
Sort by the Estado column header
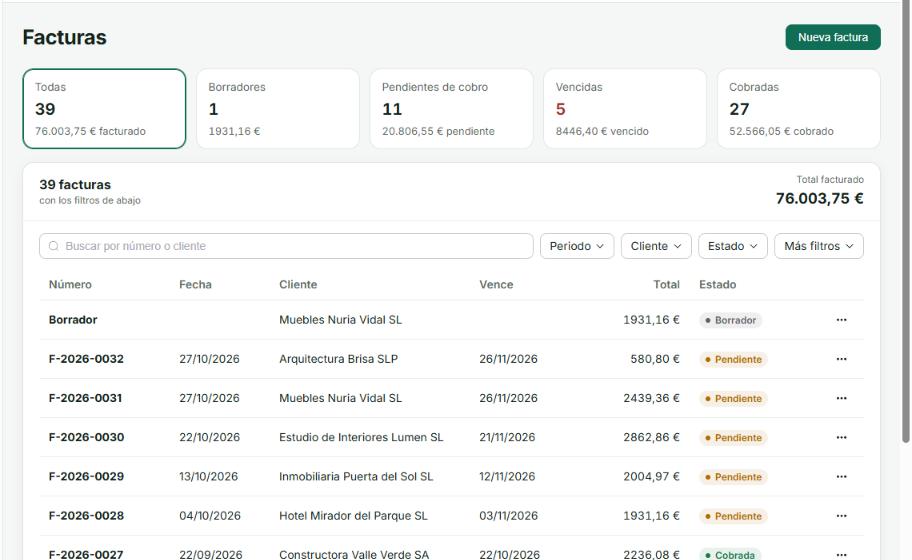click(x=717, y=284)
